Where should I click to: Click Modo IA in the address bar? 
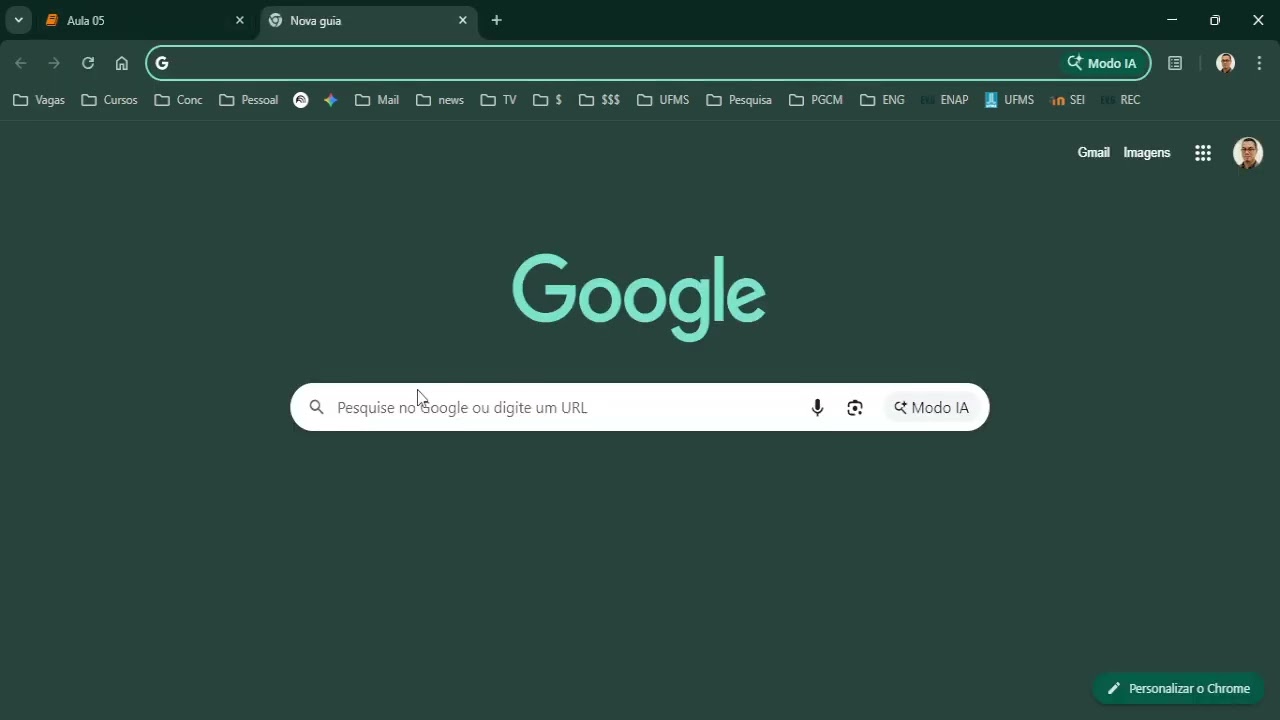pyautogui.click(x=1102, y=63)
